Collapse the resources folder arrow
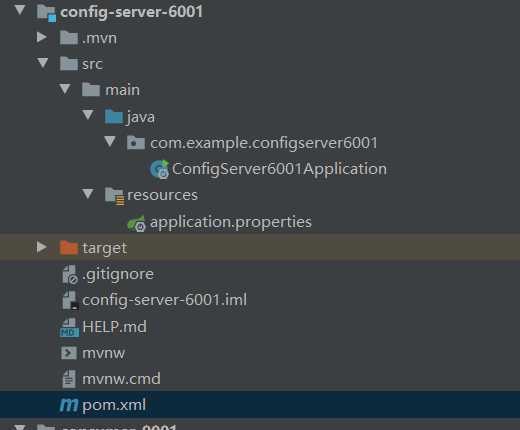The height and width of the screenshot is (430, 520). click(88, 194)
